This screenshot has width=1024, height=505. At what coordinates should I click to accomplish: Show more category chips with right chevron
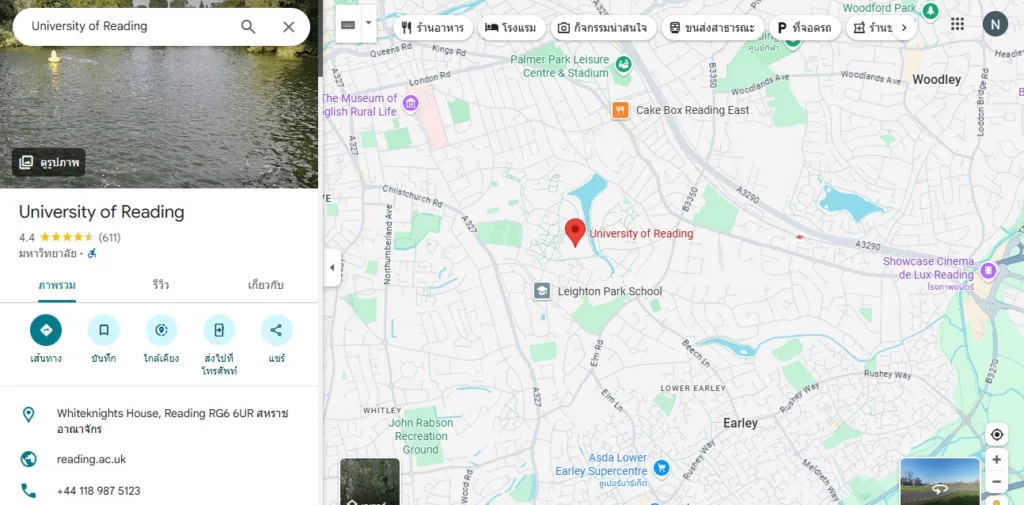[x=904, y=27]
